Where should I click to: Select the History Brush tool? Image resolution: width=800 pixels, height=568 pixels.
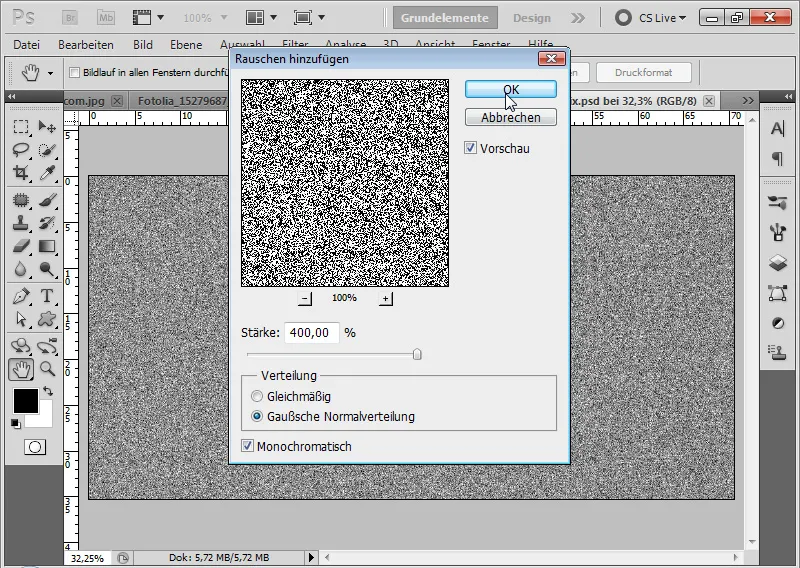pos(47,223)
